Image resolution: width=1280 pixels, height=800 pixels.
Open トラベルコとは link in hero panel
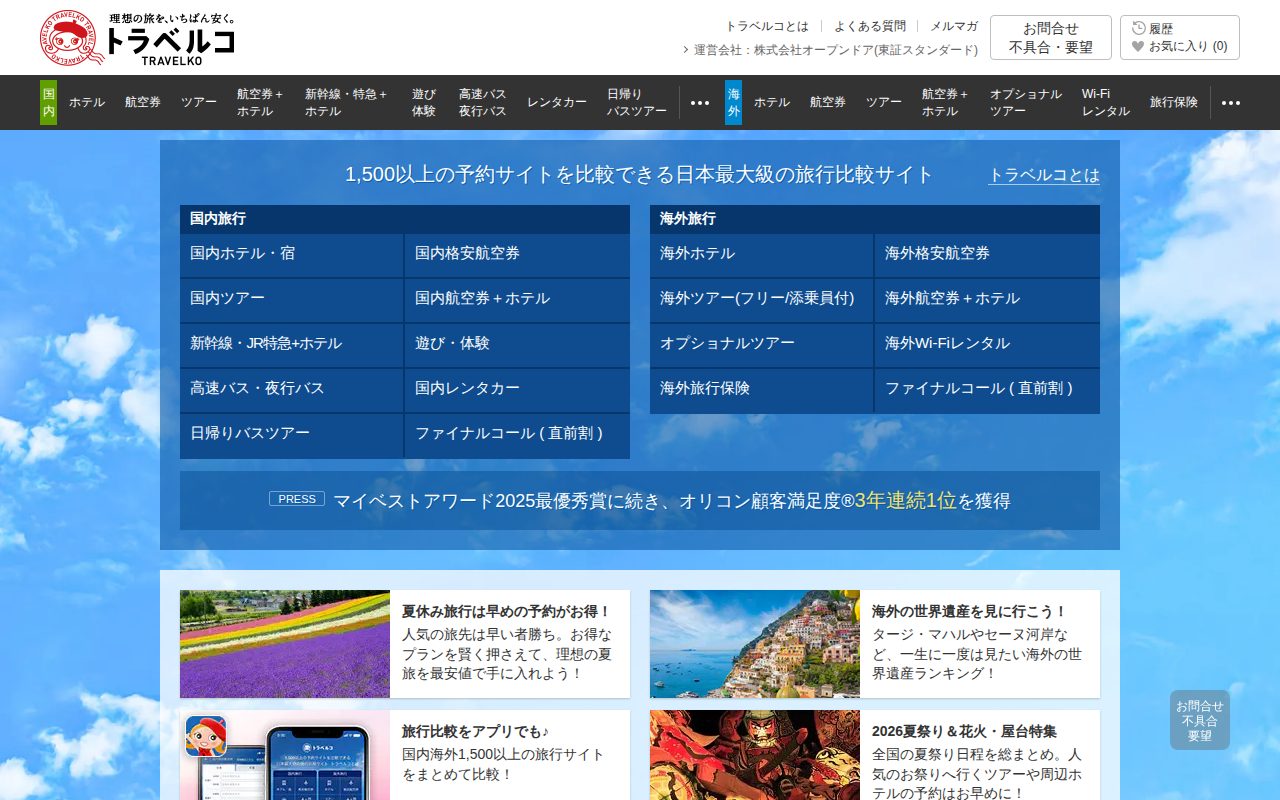[1044, 175]
